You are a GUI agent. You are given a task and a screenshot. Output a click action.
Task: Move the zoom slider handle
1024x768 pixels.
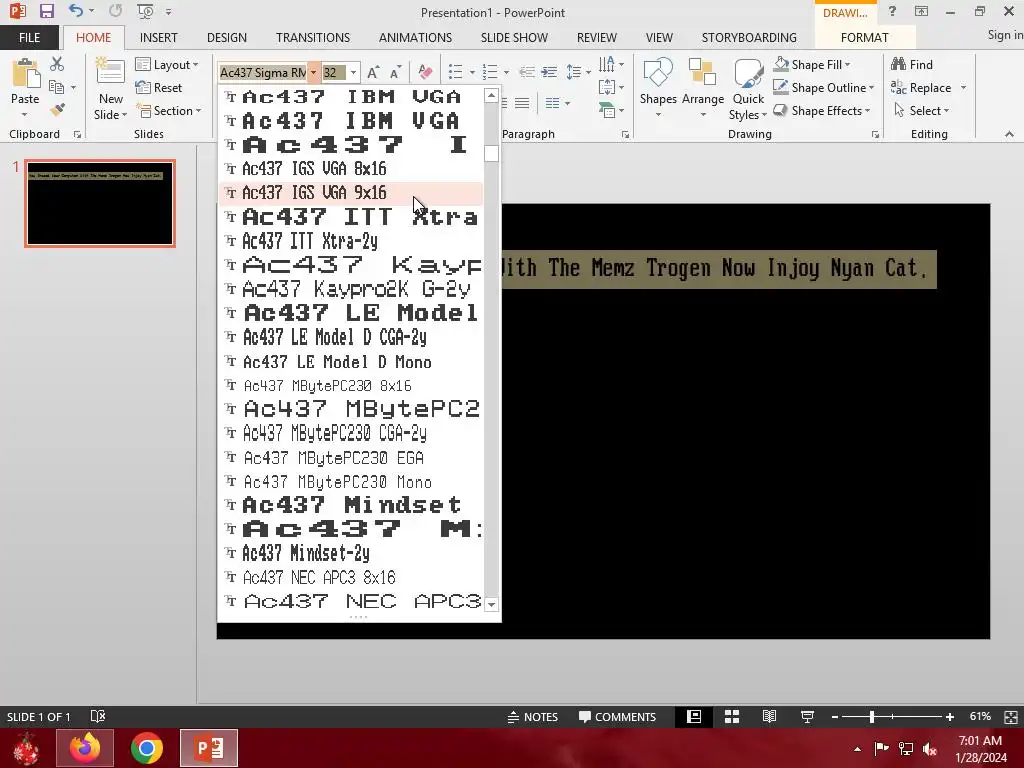click(872, 716)
